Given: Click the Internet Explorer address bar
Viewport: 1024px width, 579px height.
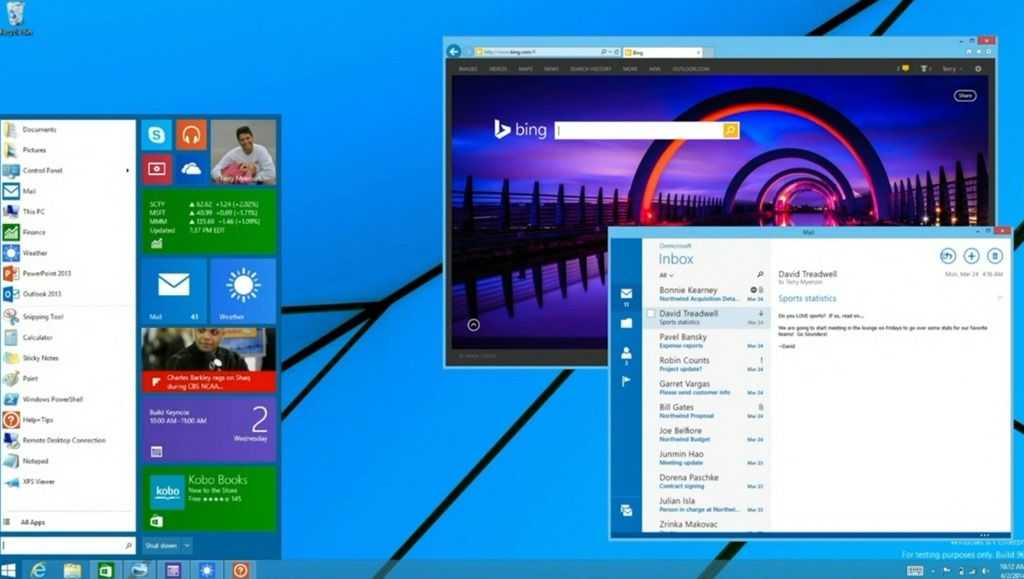Looking at the screenshot, I should pyautogui.click(x=538, y=52).
